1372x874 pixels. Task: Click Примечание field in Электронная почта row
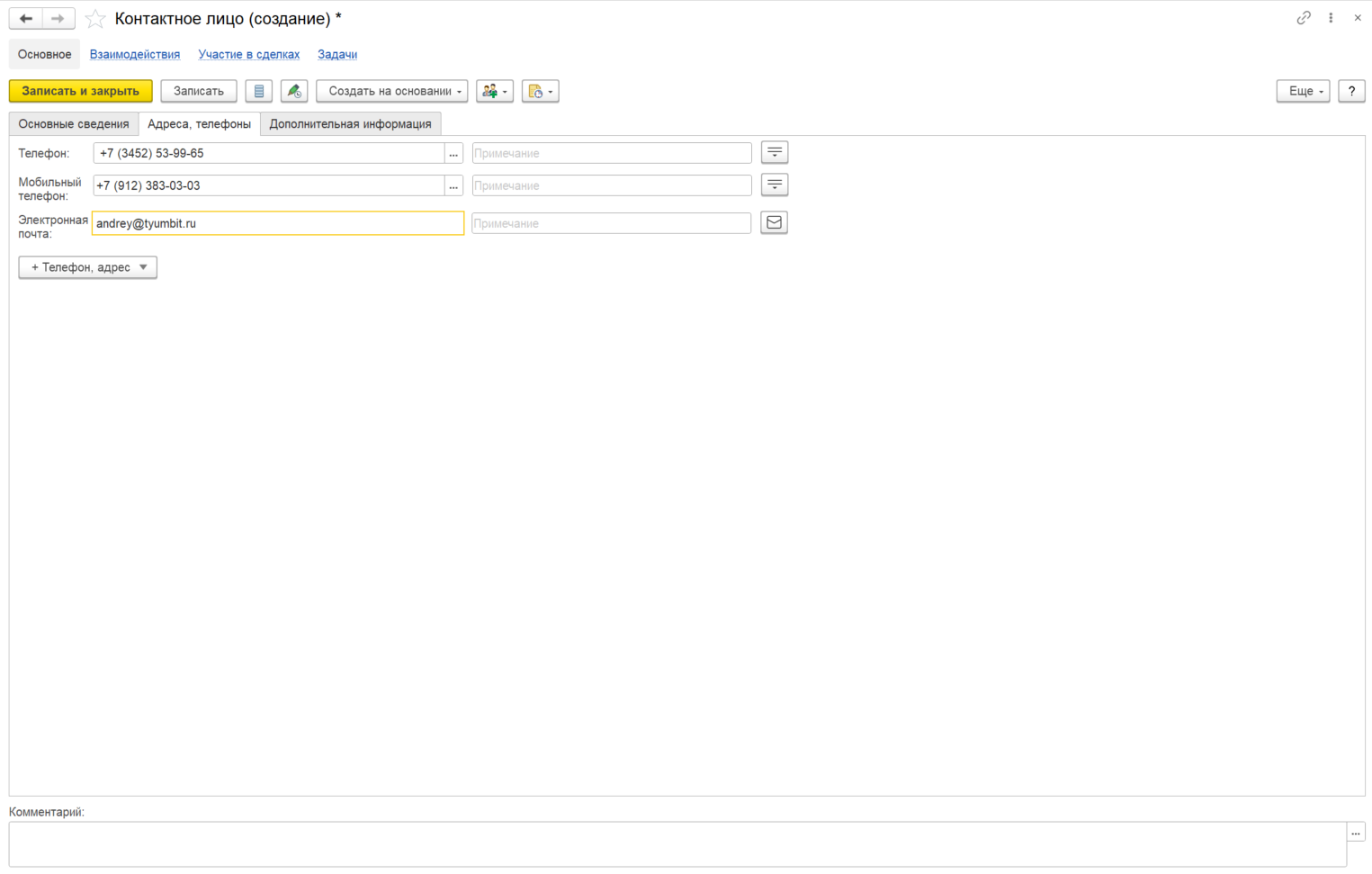612,223
